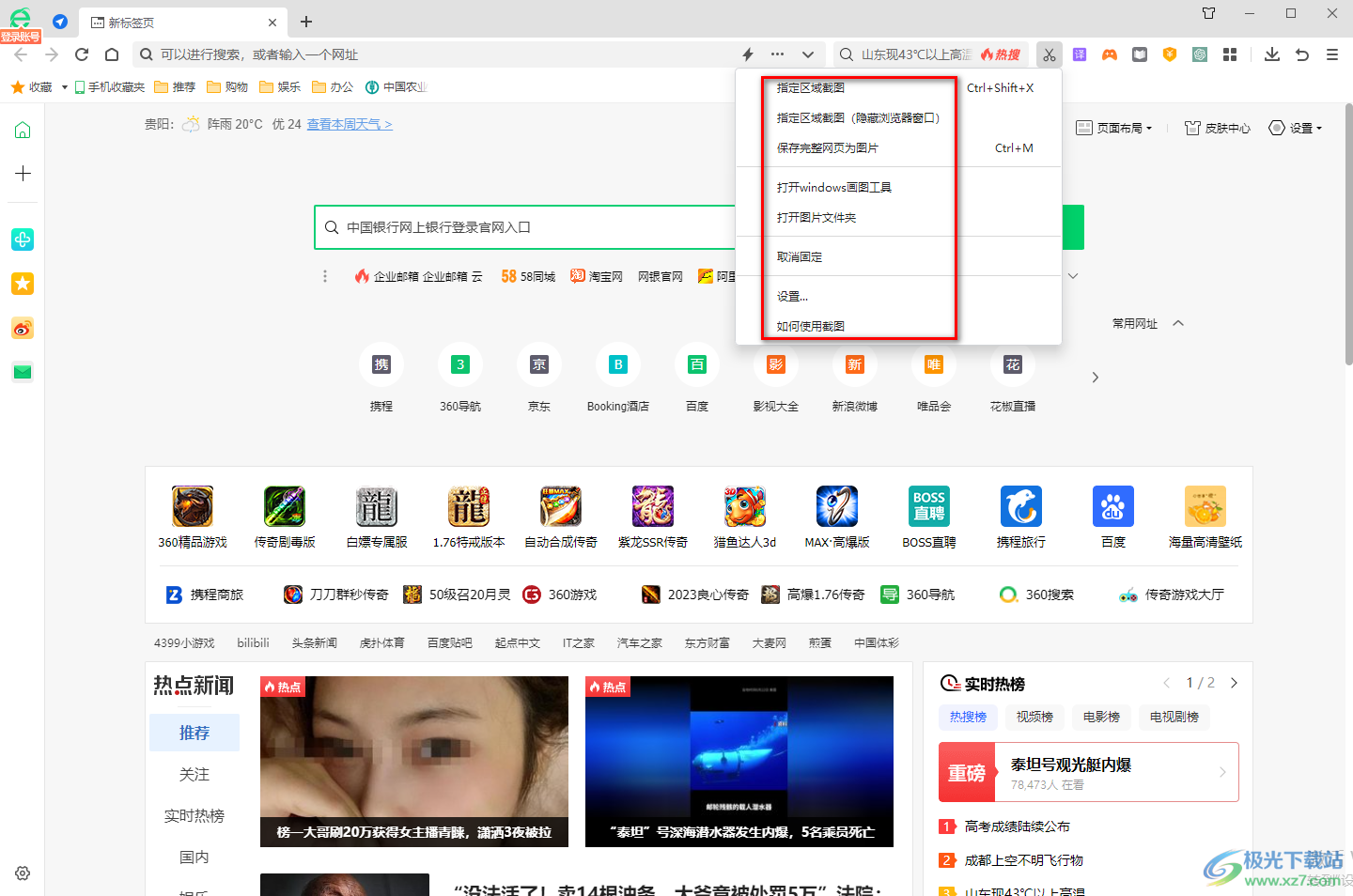The width and height of the screenshot is (1353, 896).
Task: Expand the address bar dropdown chevron
Action: pyautogui.click(x=808, y=54)
